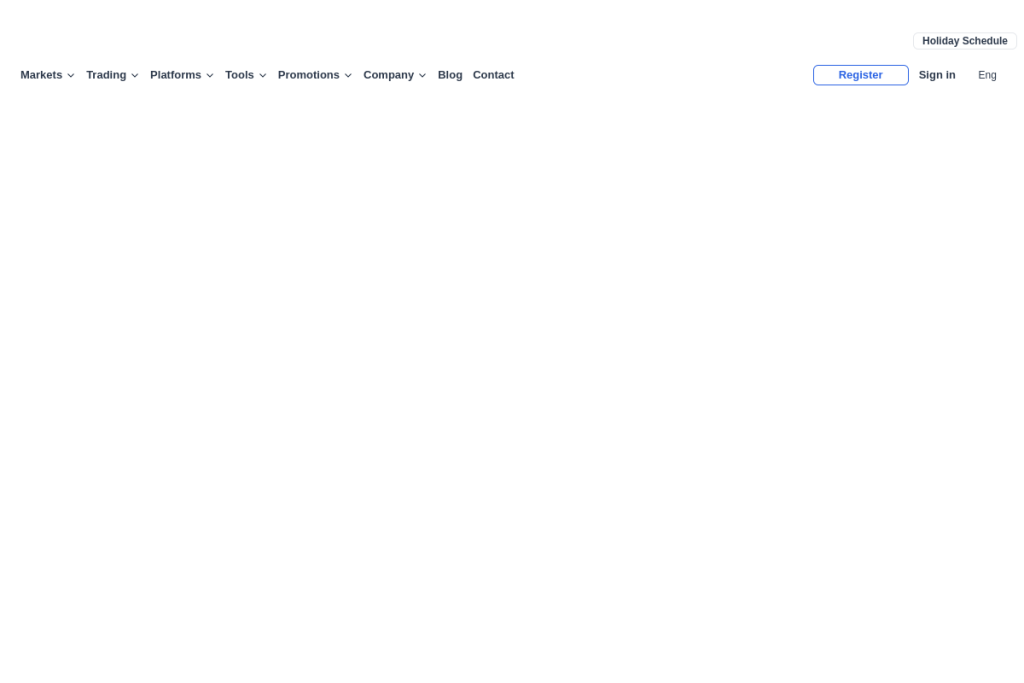Expand the Platforms chevron arrow
1024x683 pixels.
pyautogui.click(x=210, y=76)
